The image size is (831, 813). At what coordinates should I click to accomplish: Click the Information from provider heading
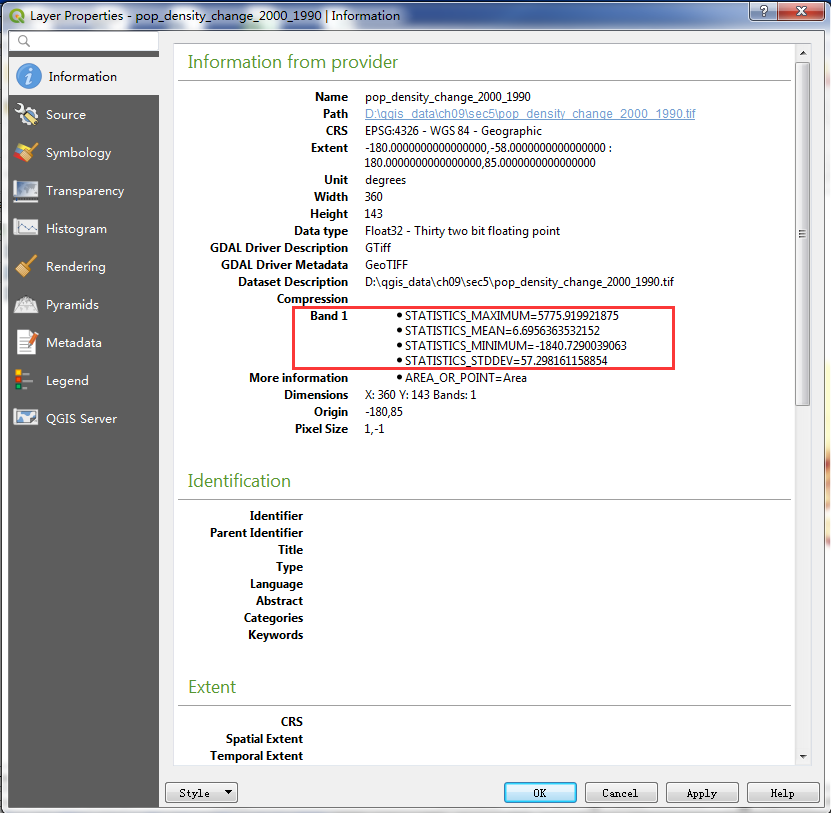tap(293, 62)
